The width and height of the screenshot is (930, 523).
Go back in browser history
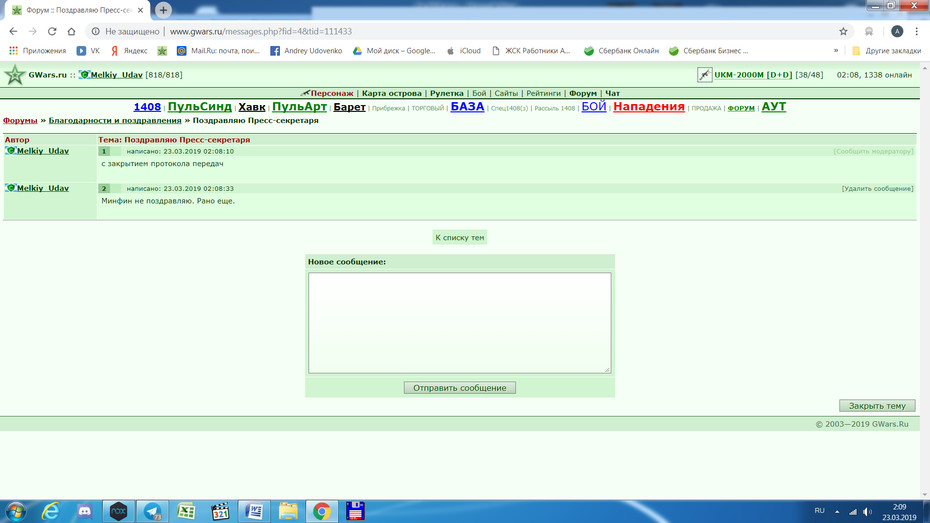pos(13,31)
